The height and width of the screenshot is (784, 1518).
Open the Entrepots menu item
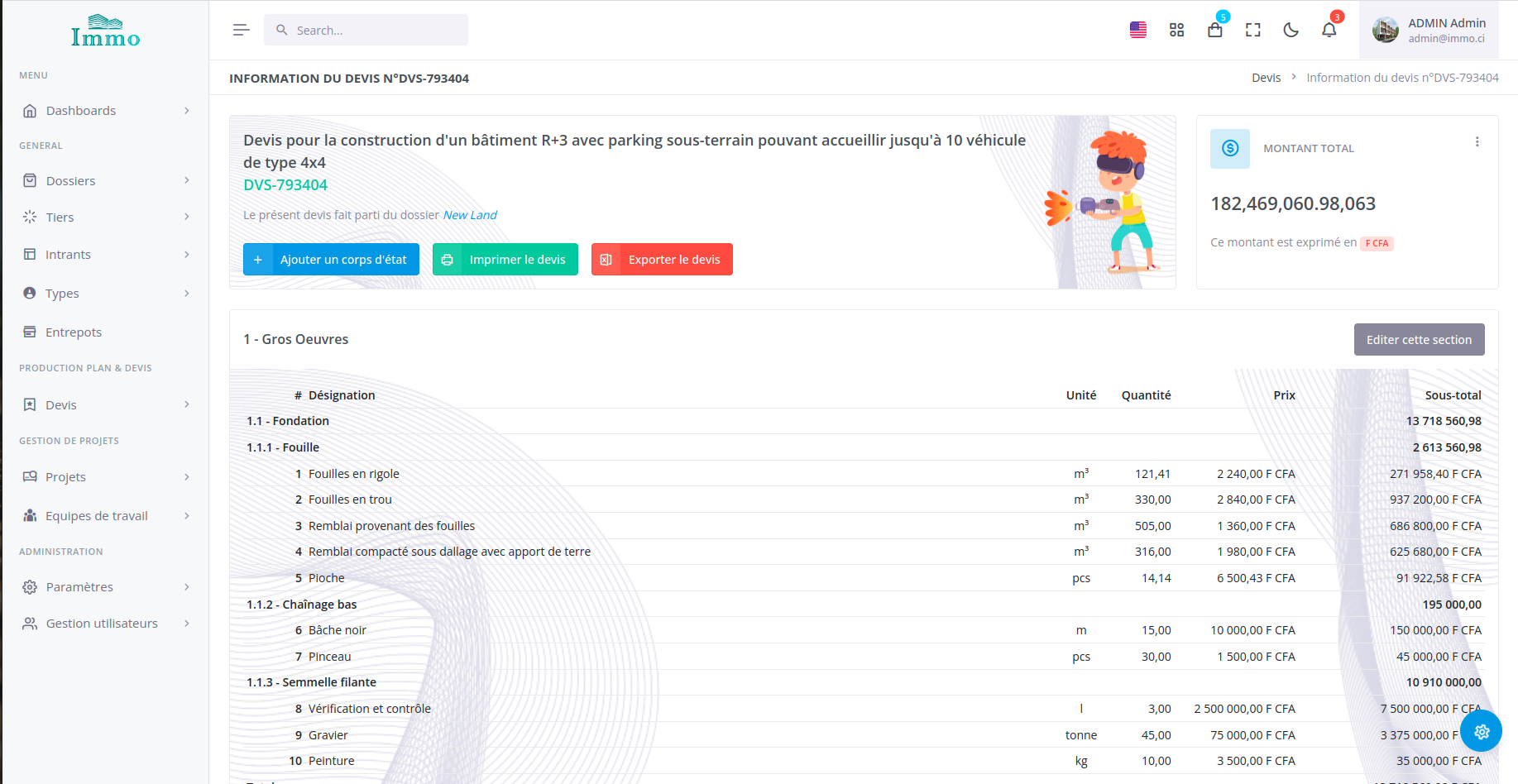point(74,332)
